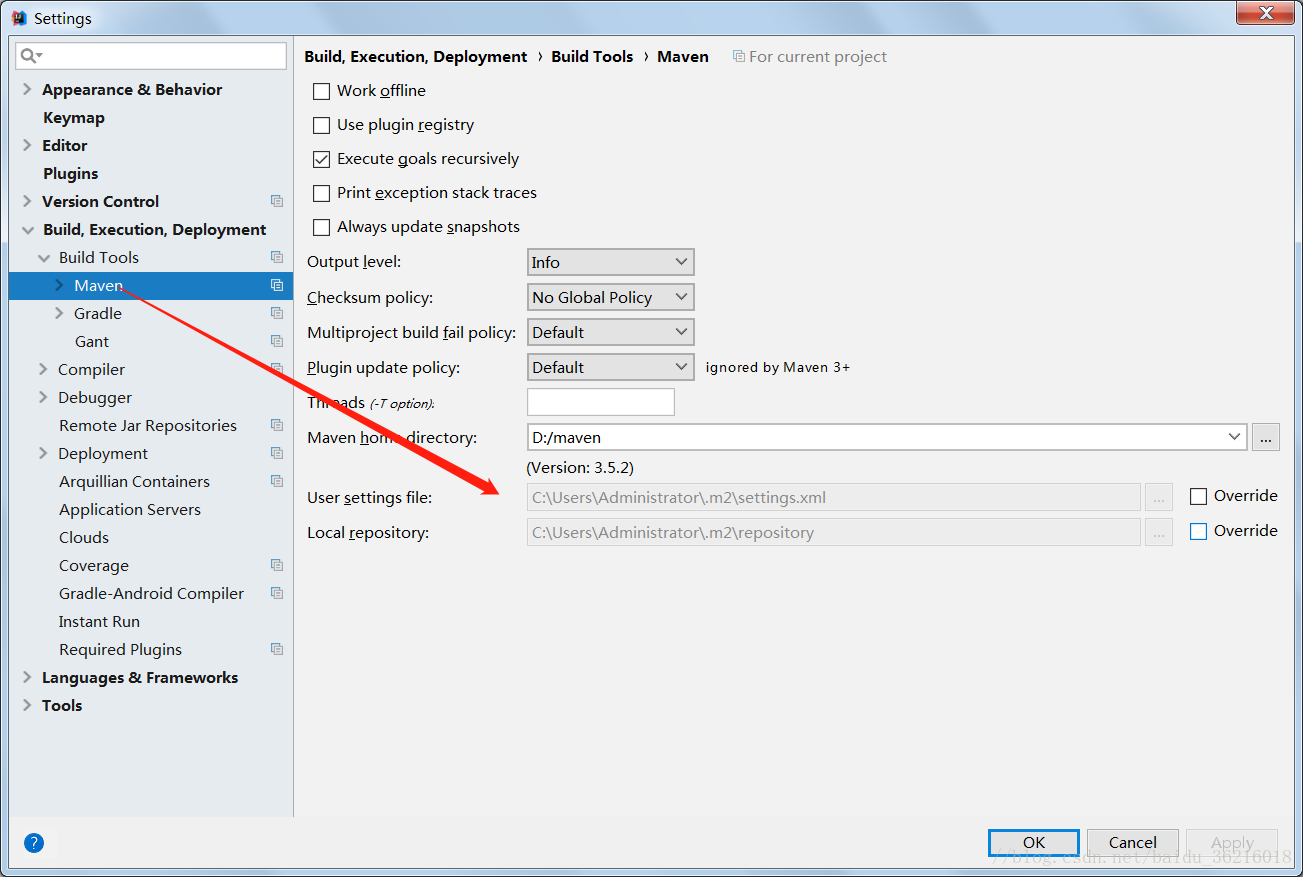Click project-level icon beside Version Control
The height and width of the screenshot is (877, 1303).
(x=277, y=201)
